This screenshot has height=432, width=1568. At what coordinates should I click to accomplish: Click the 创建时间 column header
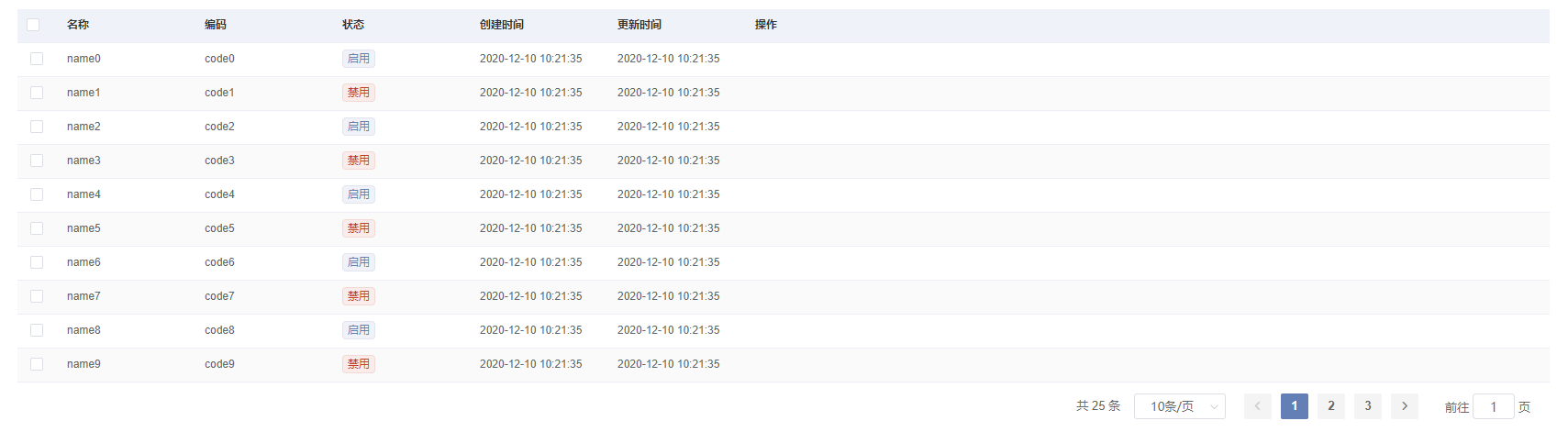click(502, 25)
